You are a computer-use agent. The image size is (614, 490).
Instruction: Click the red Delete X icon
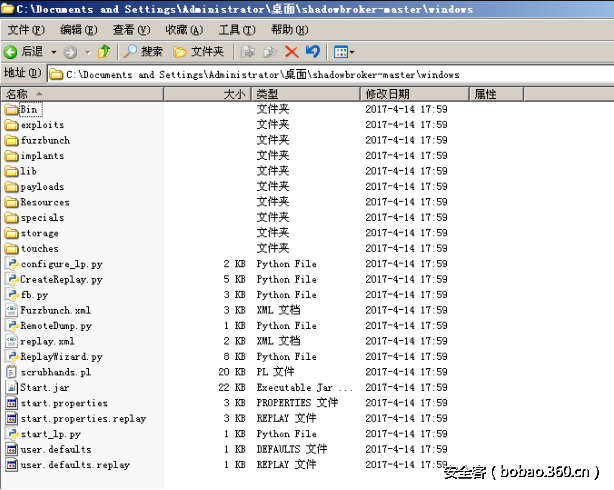pyautogui.click(x=292, y=52)
